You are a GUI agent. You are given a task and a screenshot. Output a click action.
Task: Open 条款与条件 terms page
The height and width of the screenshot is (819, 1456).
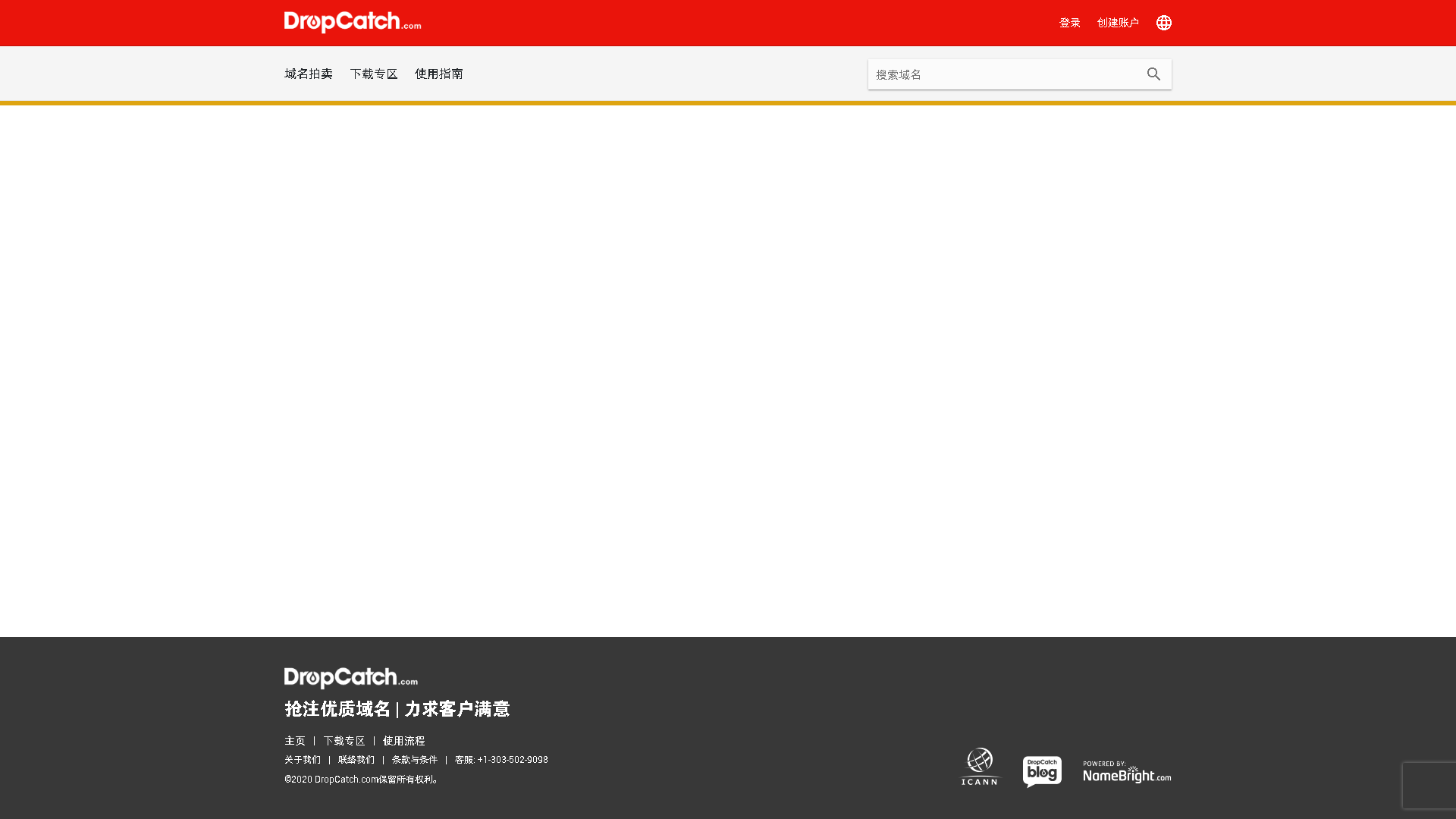(x=415, y=759)
